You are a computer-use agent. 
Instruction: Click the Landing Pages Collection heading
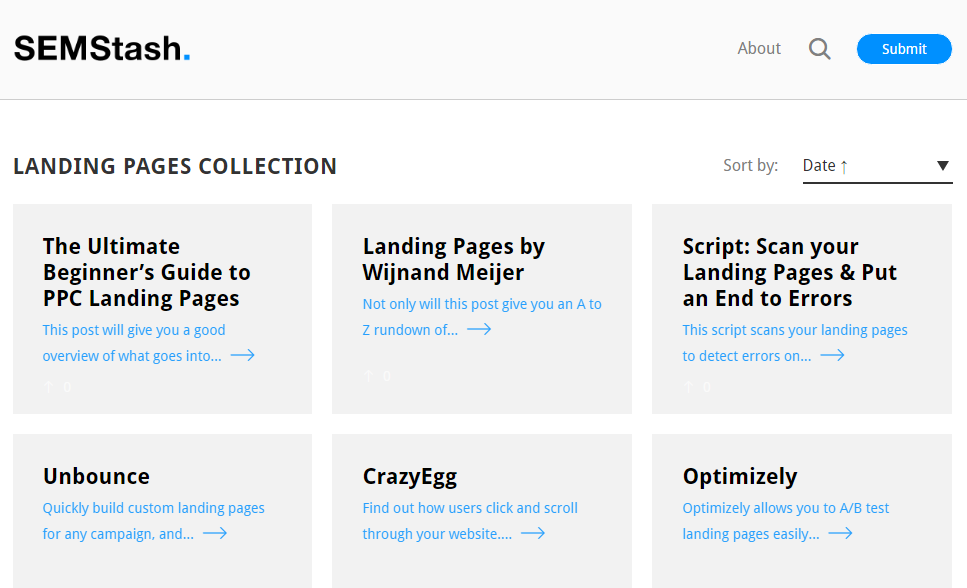point(175,166)
